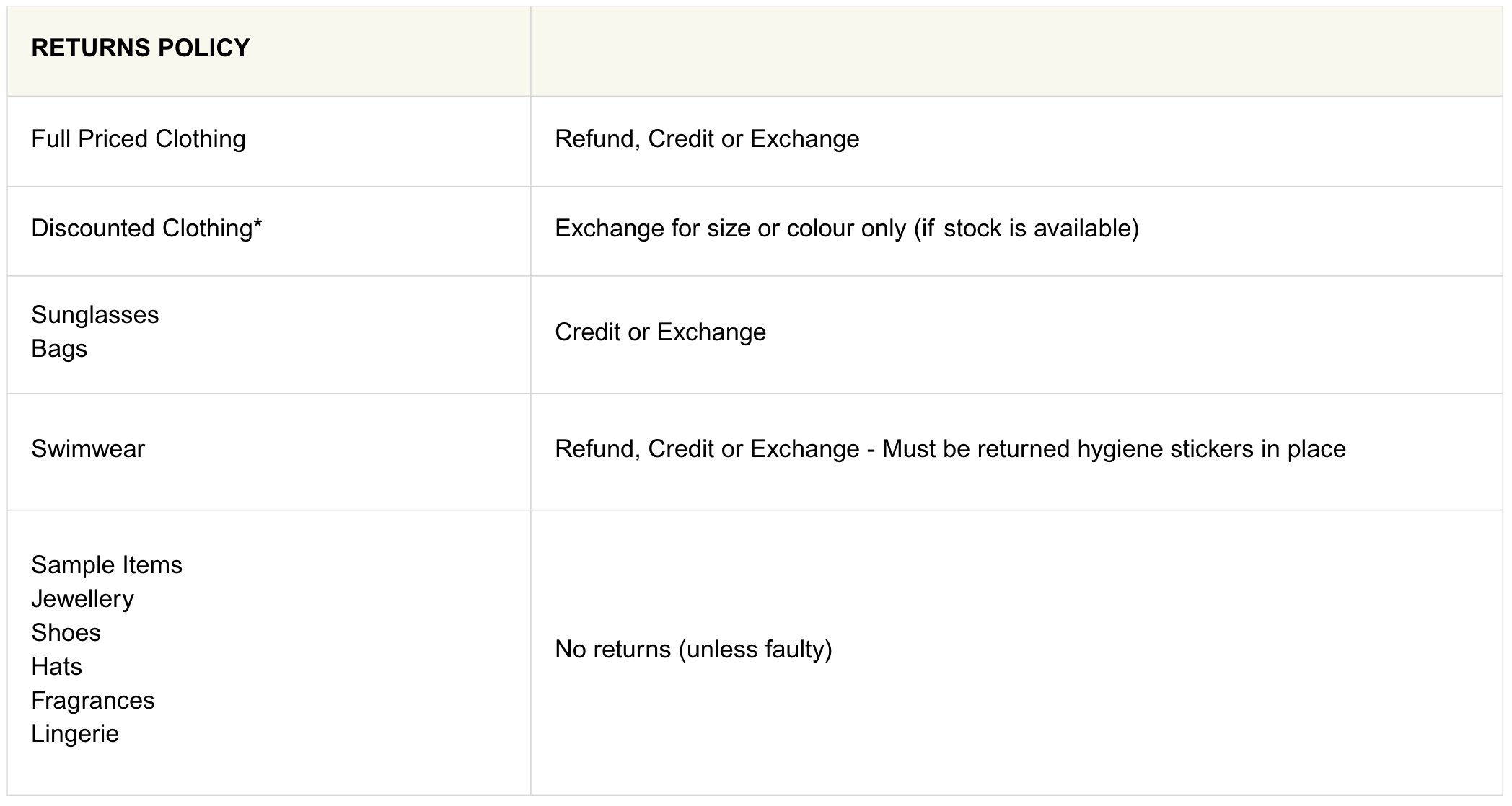Click the 'Exchange for size or colour only' text
The width and height of the screenshot is (1512, 806).
point(730,229)
